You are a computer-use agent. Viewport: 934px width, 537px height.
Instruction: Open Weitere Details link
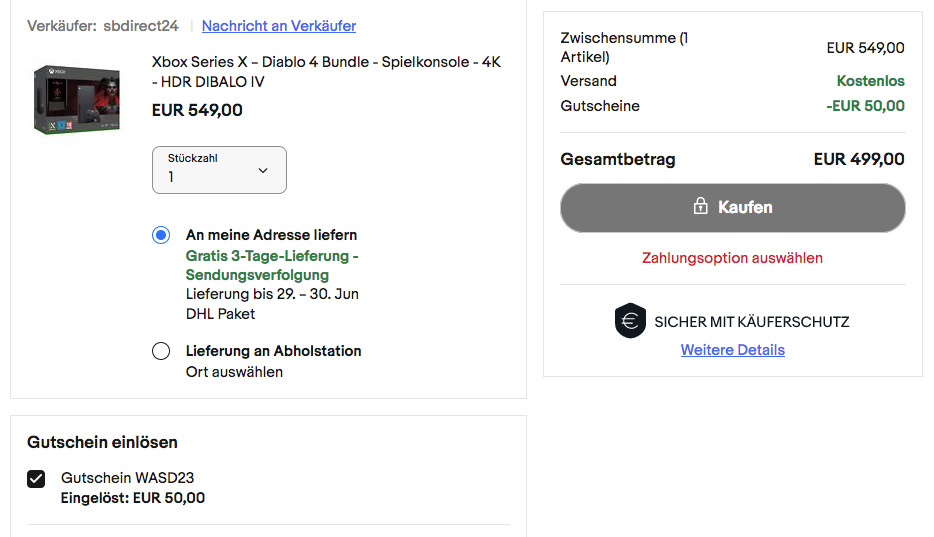(733, 350)
